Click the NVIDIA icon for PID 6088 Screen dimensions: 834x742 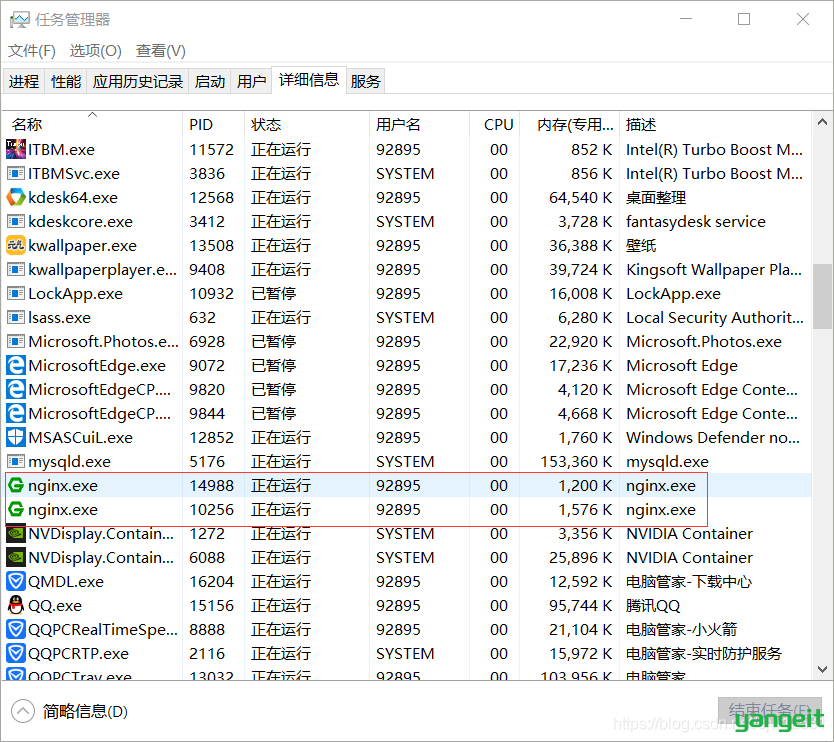click(15, 557)
